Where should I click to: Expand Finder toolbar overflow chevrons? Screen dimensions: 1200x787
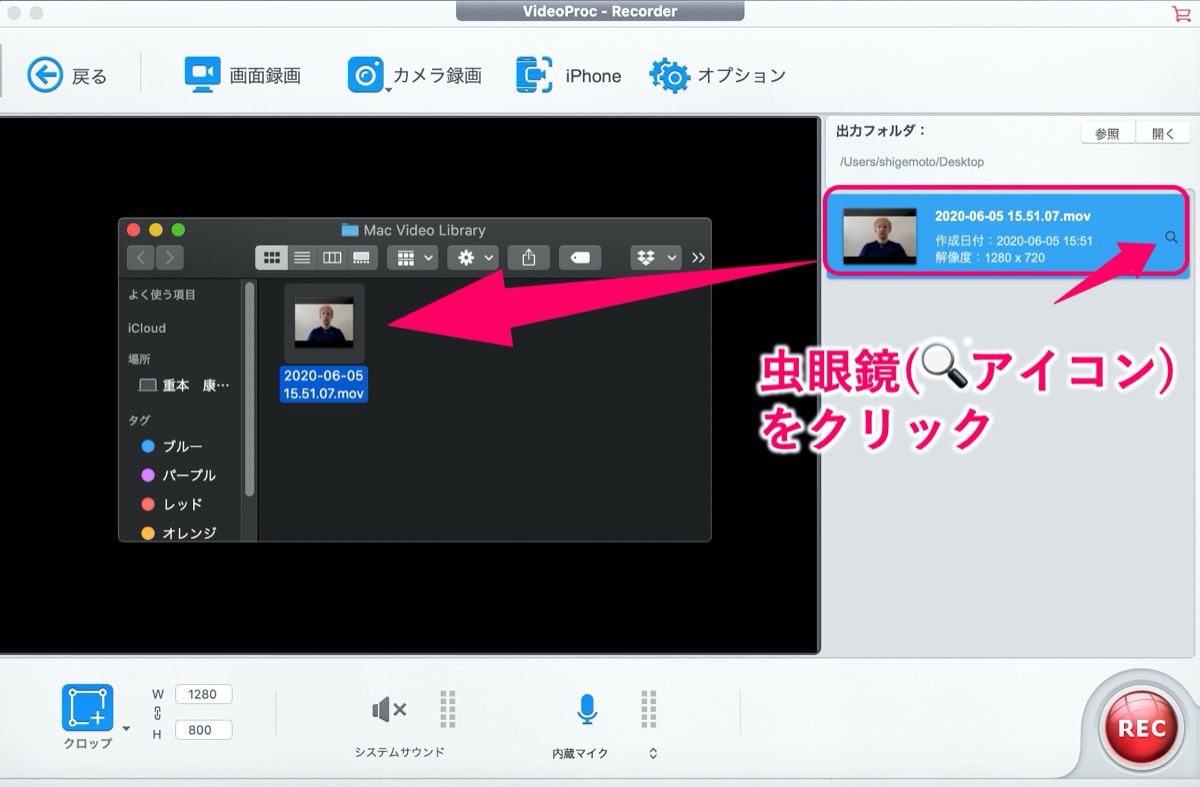[x=698, y=258]
